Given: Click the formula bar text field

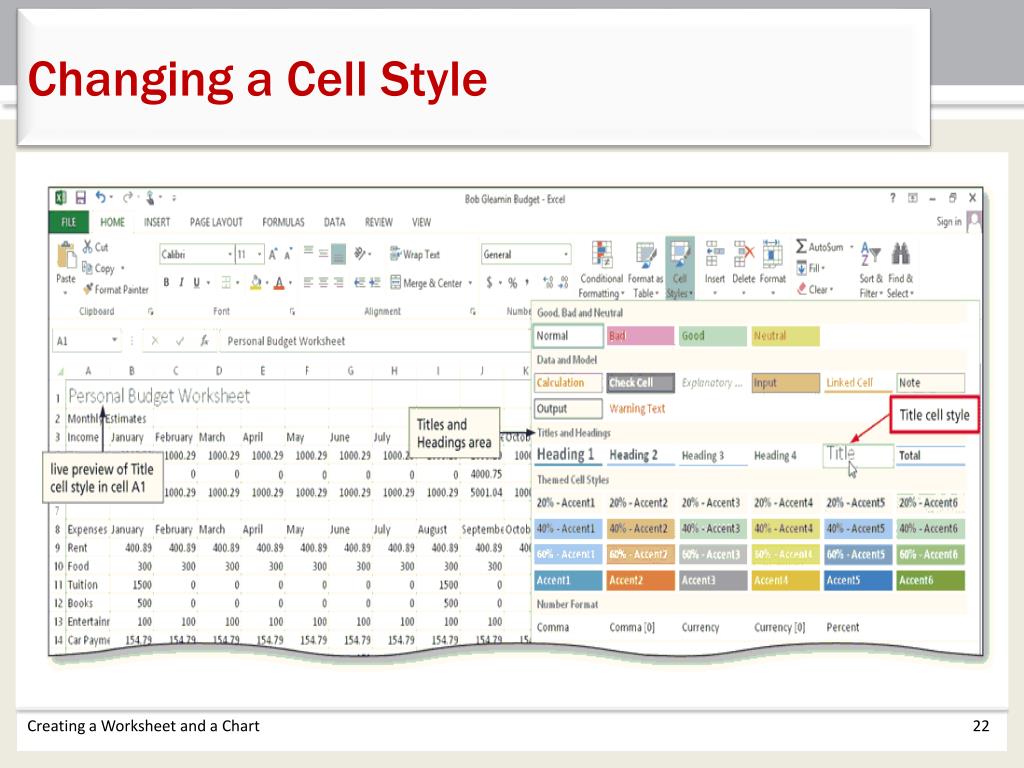Looking at the screenshot, I should click(376, 340).
